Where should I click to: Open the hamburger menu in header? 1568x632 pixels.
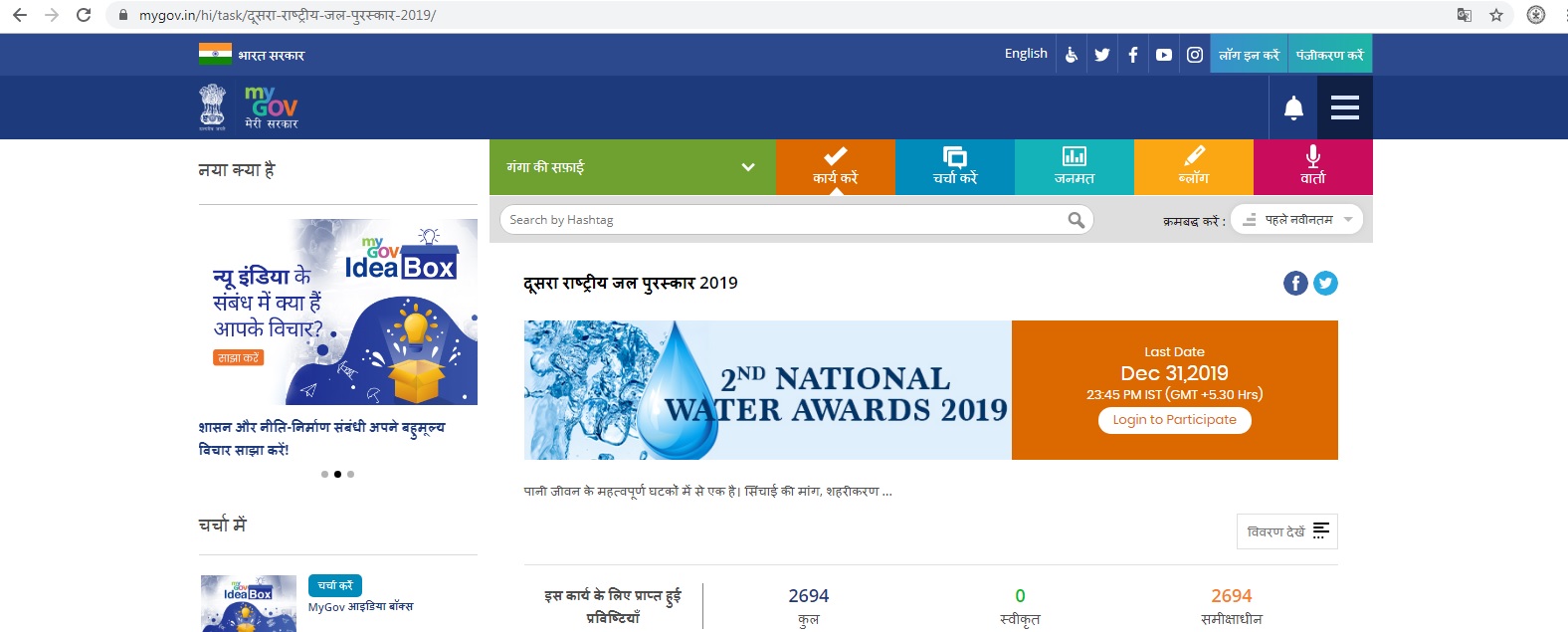click(x=1345, y=107)
